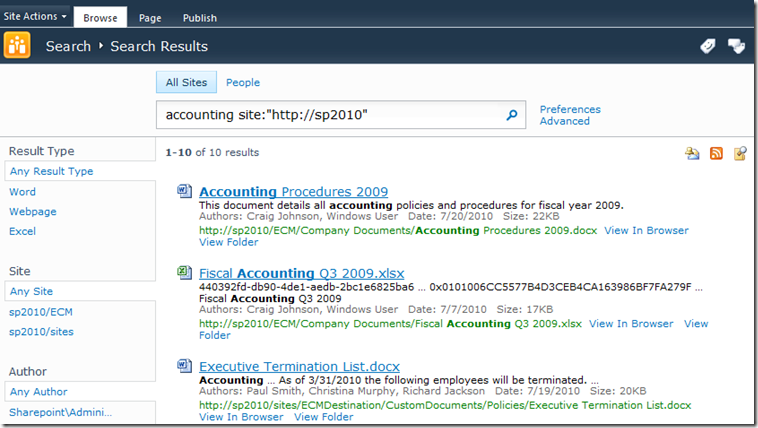Viewport: 758px width, 428px height.
Task: Open Fiscal Accounting Q3 2009.xlsx result title
Action: [302, 273]
